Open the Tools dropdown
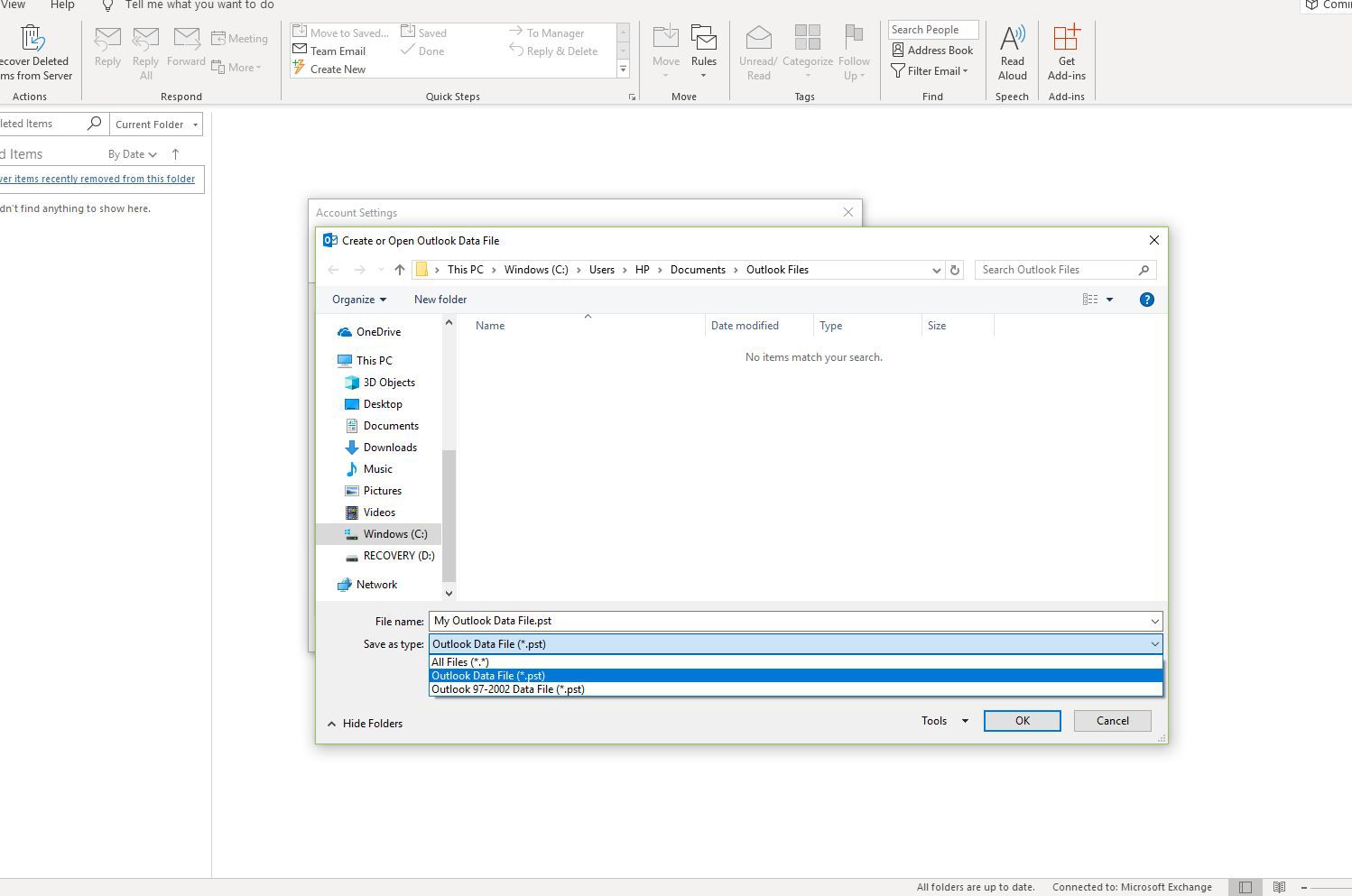Image resolution: width=1352 pixels, height=896 pixels. pyautogui.click(x=944, y=721)
